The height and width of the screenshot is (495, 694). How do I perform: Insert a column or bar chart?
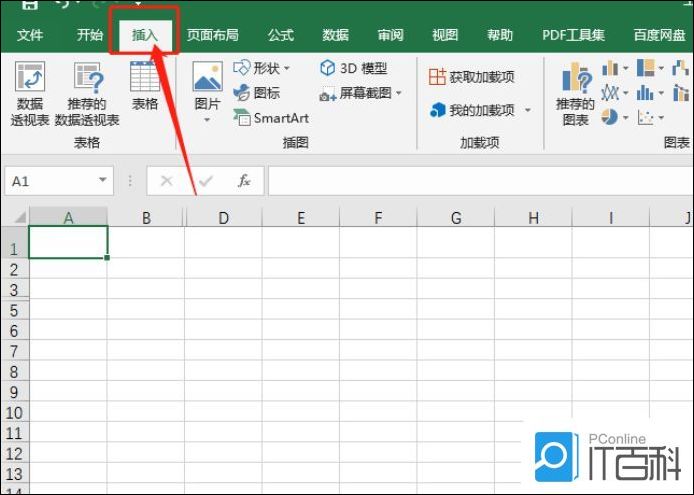click(x=610, y=68)
